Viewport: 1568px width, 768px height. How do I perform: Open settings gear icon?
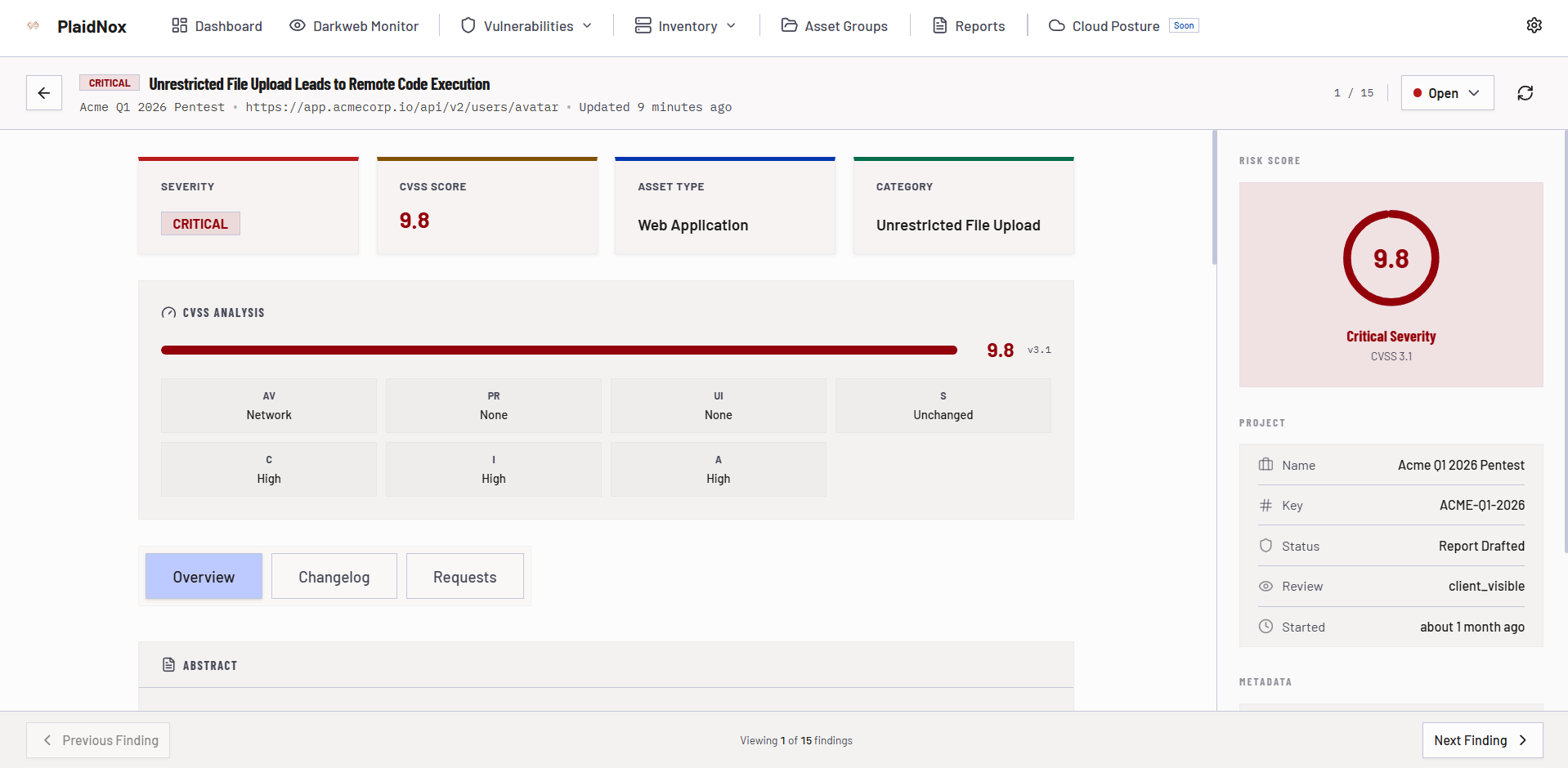tap(1534, 25)
